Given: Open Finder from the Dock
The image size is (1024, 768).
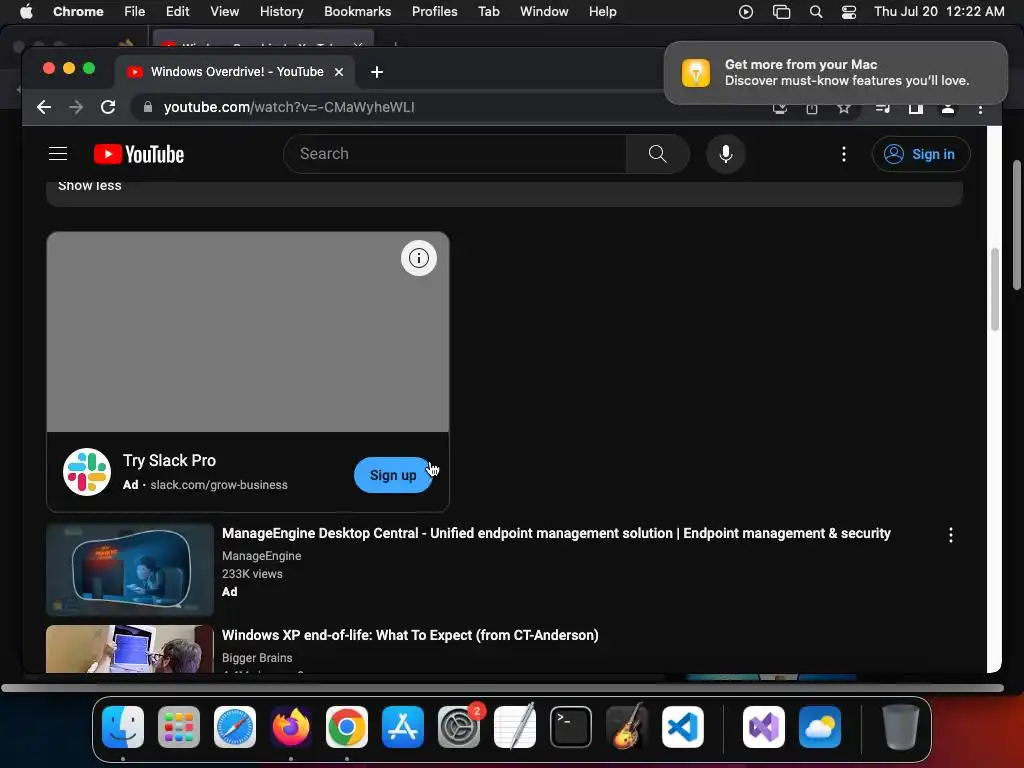Looking at the screenshot, I should 123,727.
